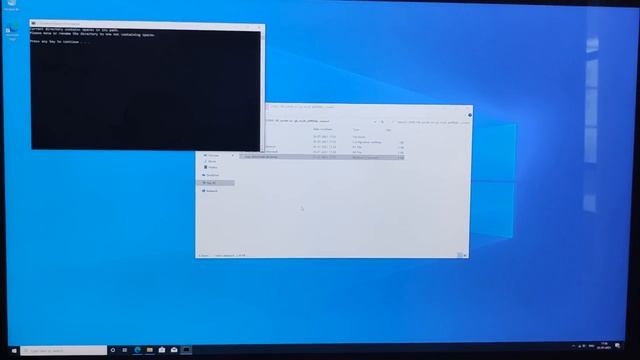Click the File Explorer address bar path
The image size is (640, 360).
298,121
